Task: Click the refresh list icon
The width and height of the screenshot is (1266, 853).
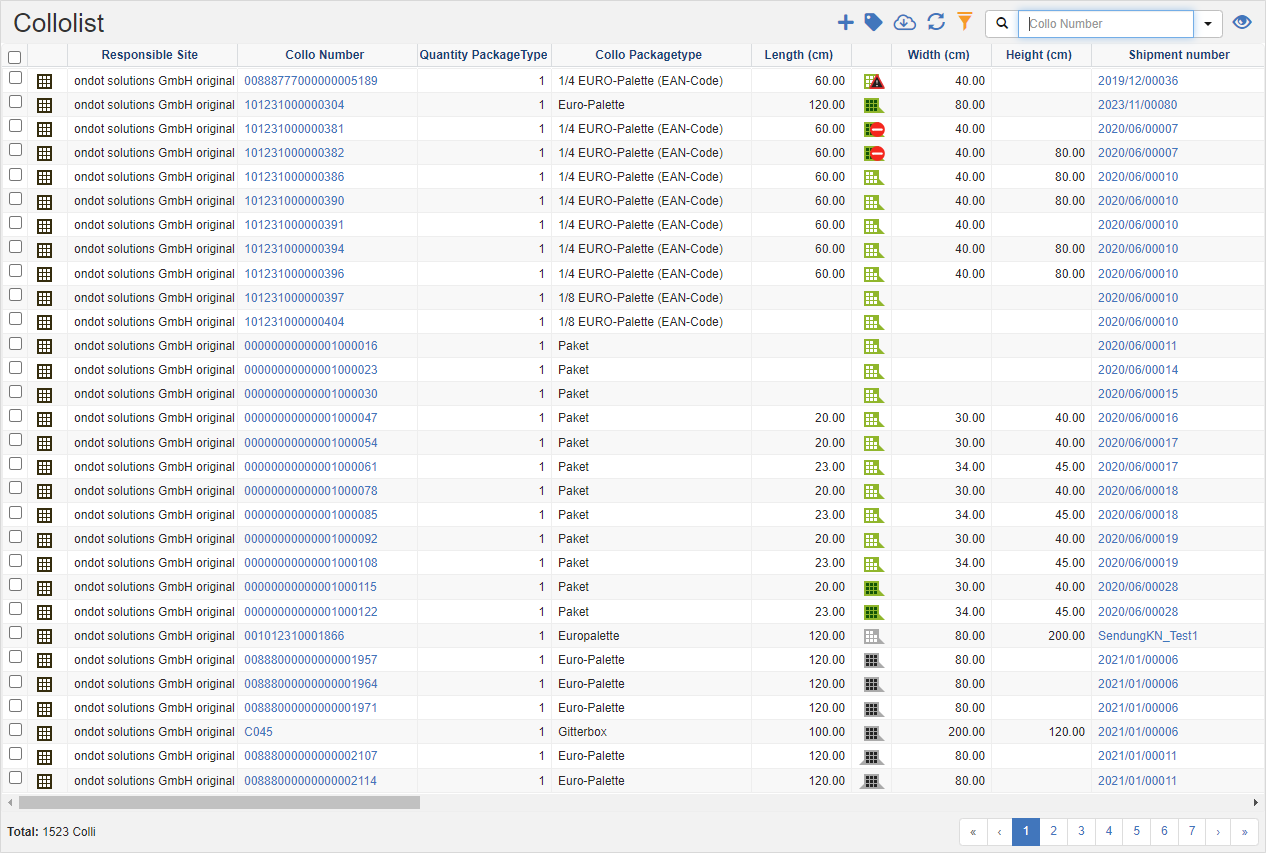Action: click(x=936, y=23)
